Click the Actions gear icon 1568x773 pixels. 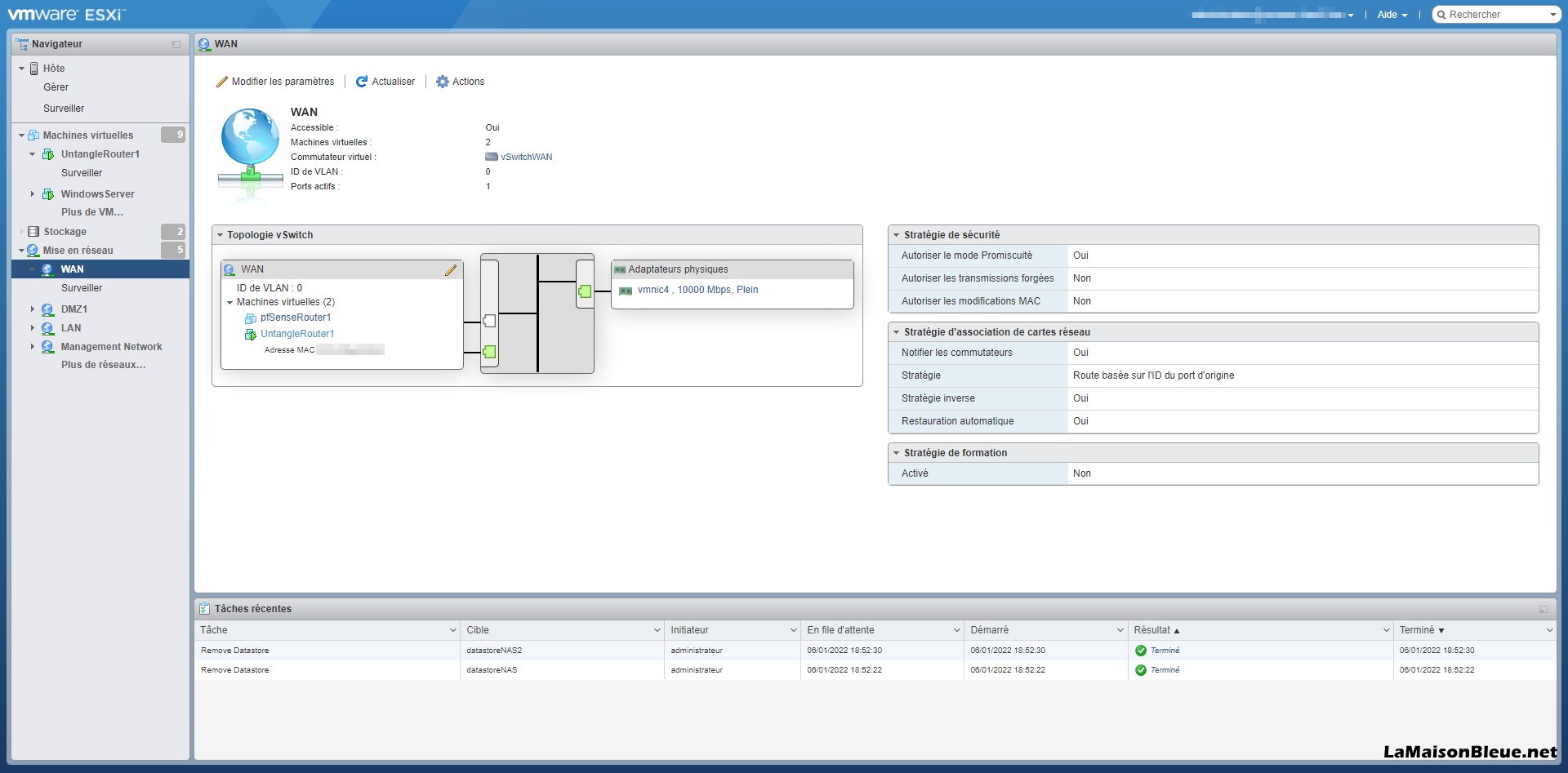coord(443,82)
